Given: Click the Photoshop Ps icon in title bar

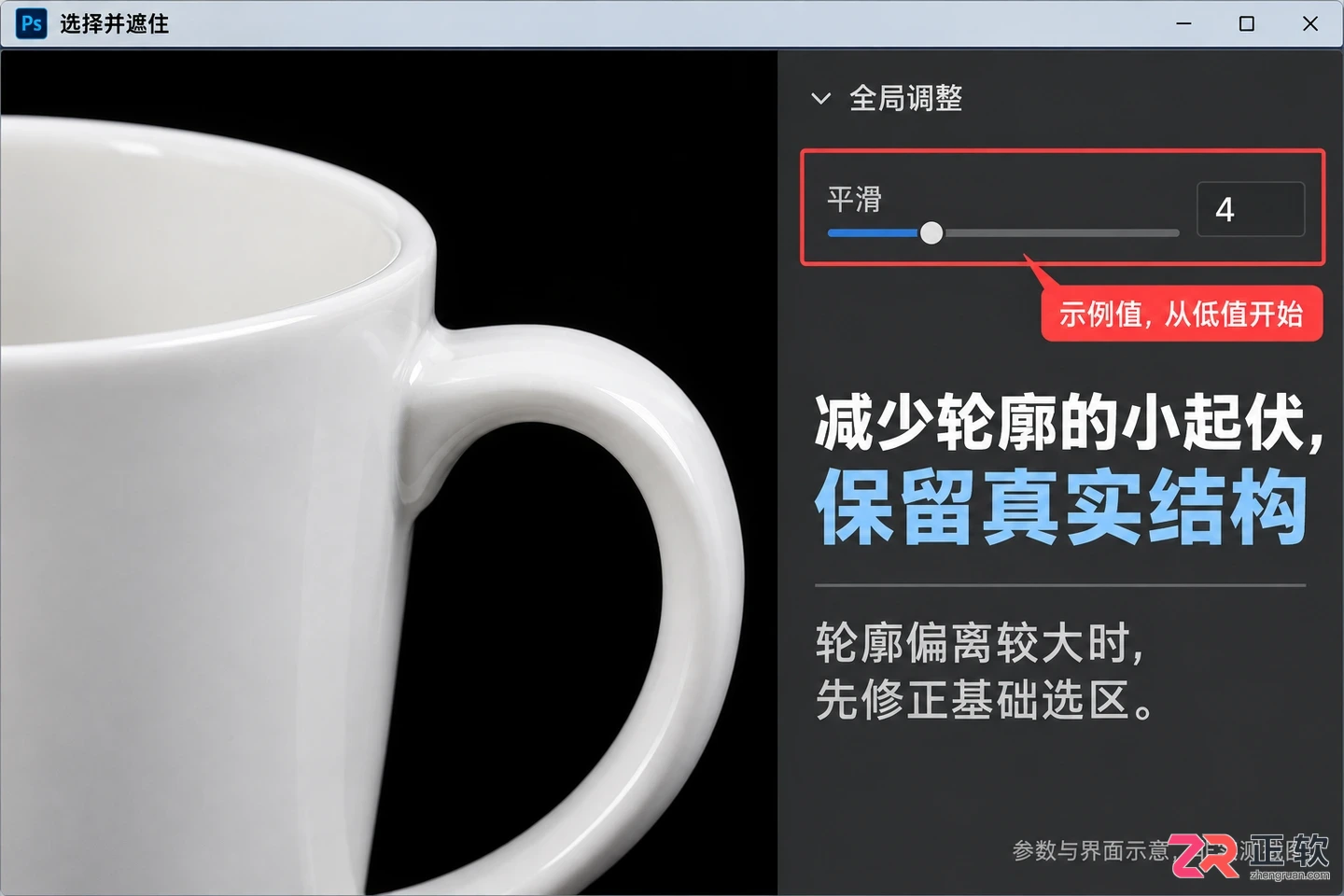Looking at the screenshot, I should coord(31,23).
